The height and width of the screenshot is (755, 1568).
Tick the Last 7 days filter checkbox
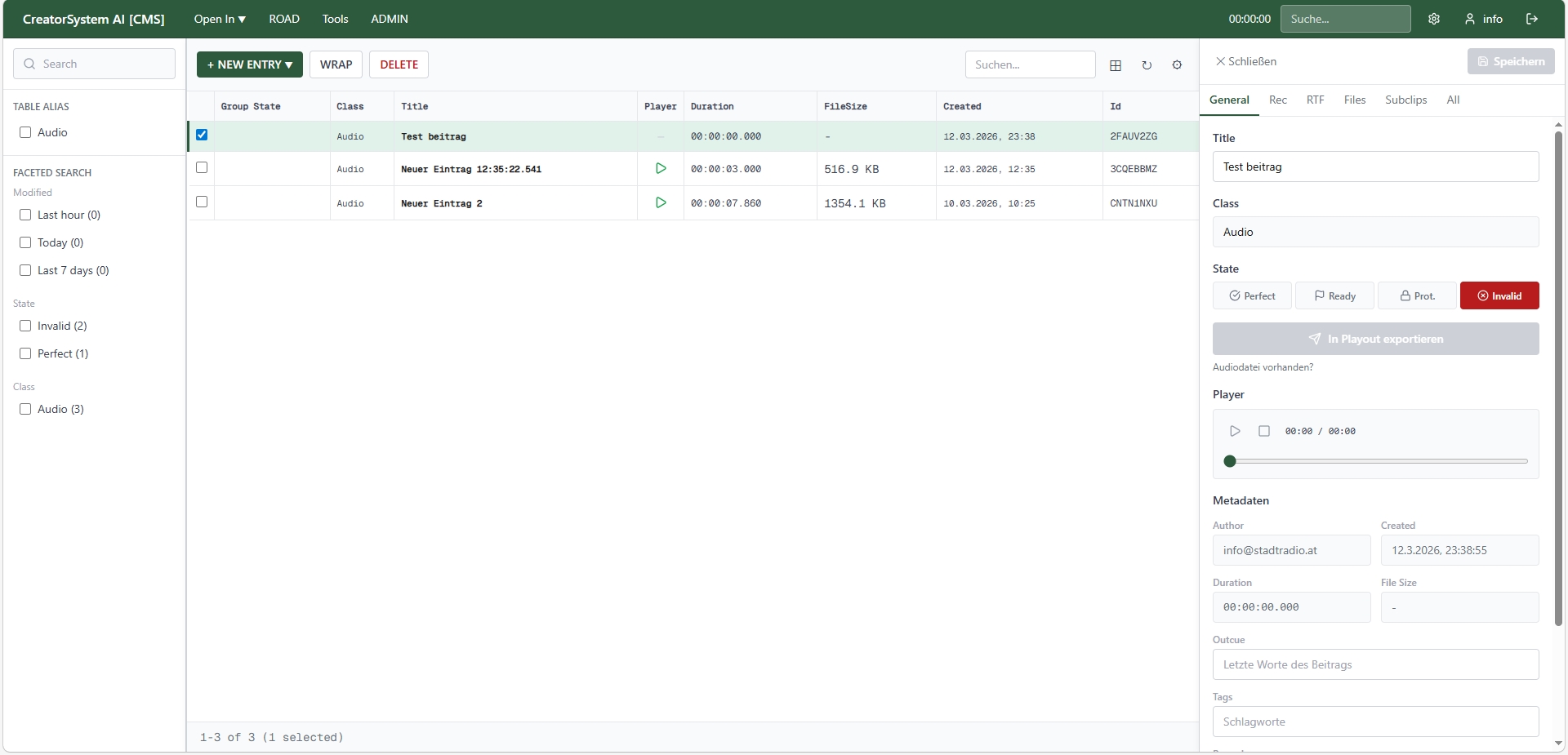pos(25,270)
